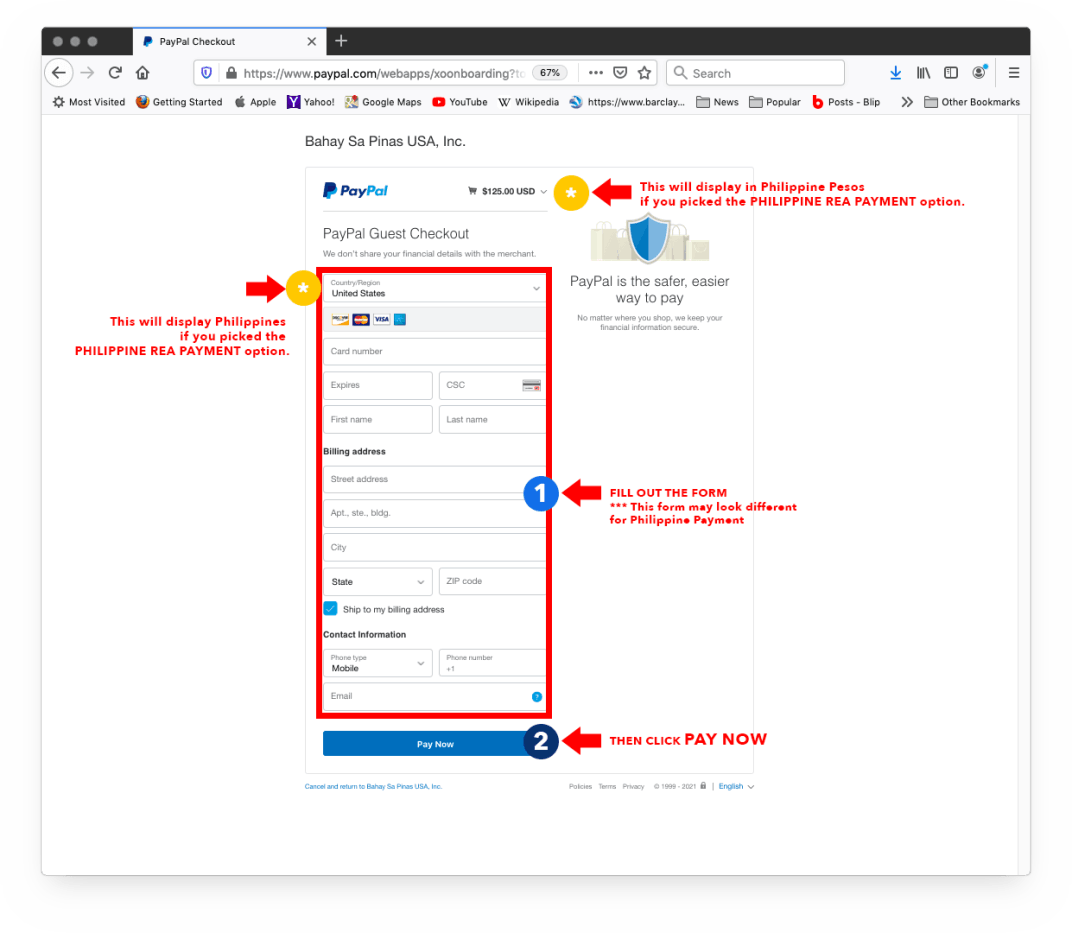Click the CSC field
This screenshot has width=1072, height=933.
point(492,386)
